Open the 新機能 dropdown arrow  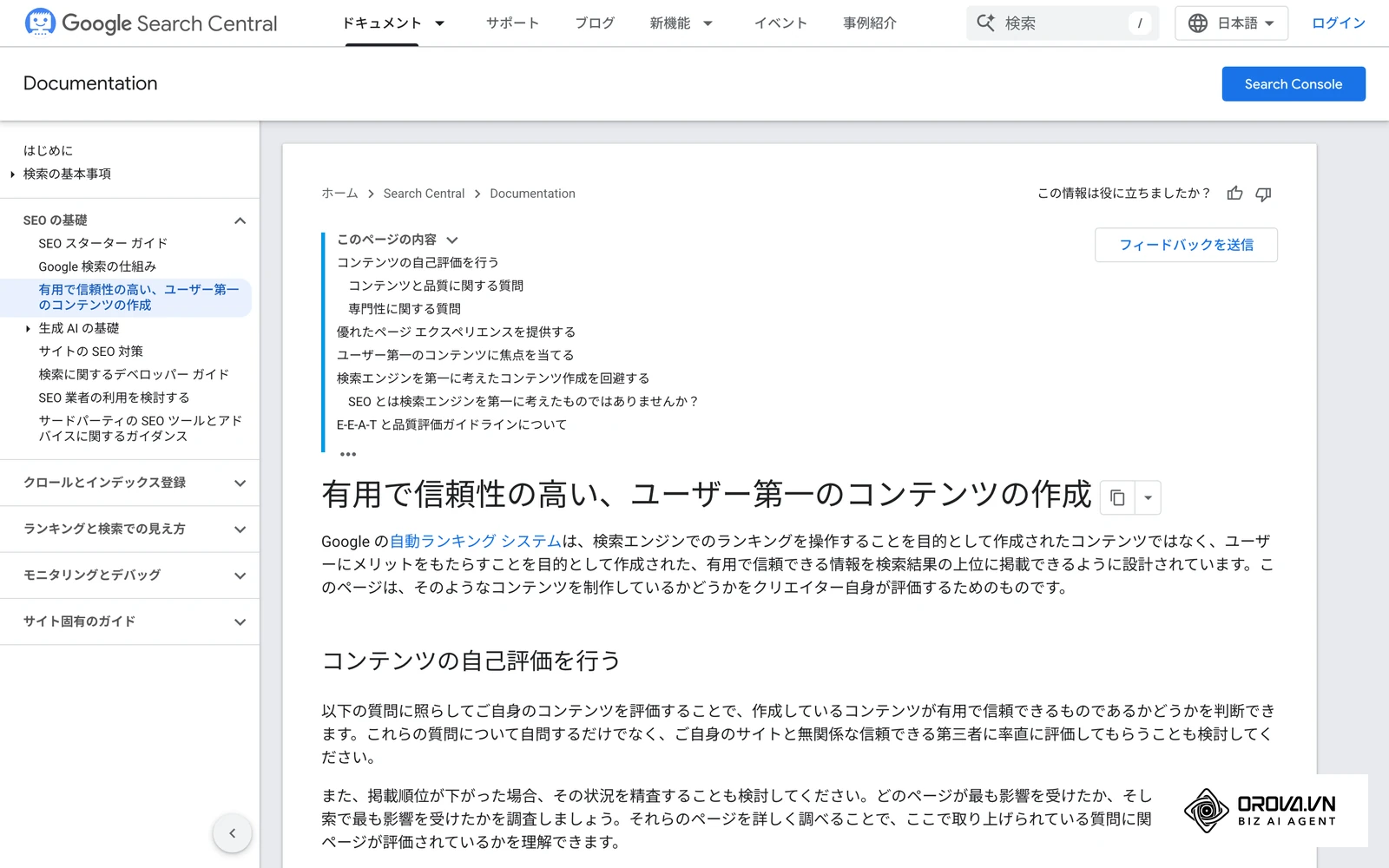tap(708, 23)
